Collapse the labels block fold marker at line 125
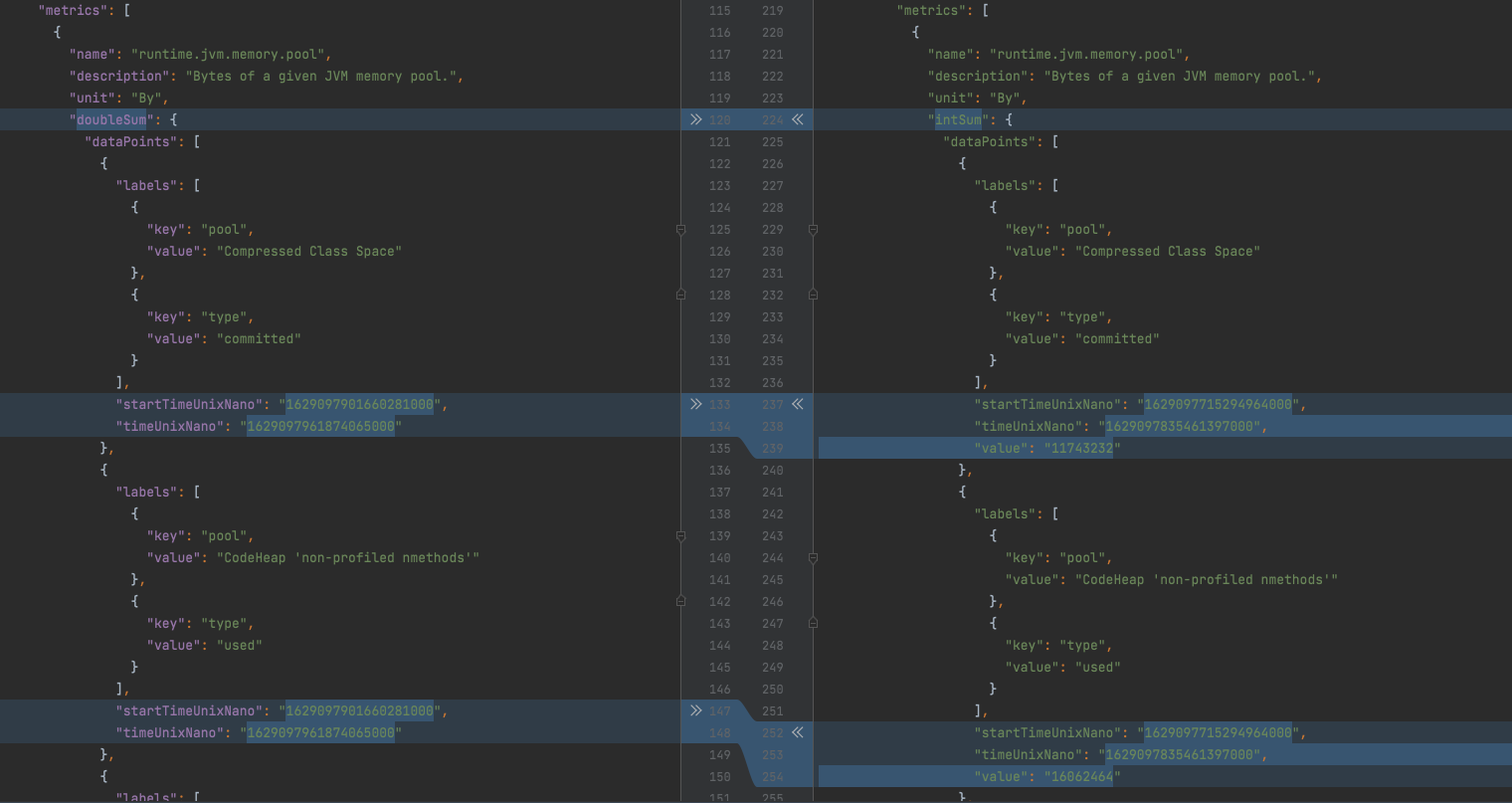This screenshot has width=1512, height=803. [x=681, y=229]
